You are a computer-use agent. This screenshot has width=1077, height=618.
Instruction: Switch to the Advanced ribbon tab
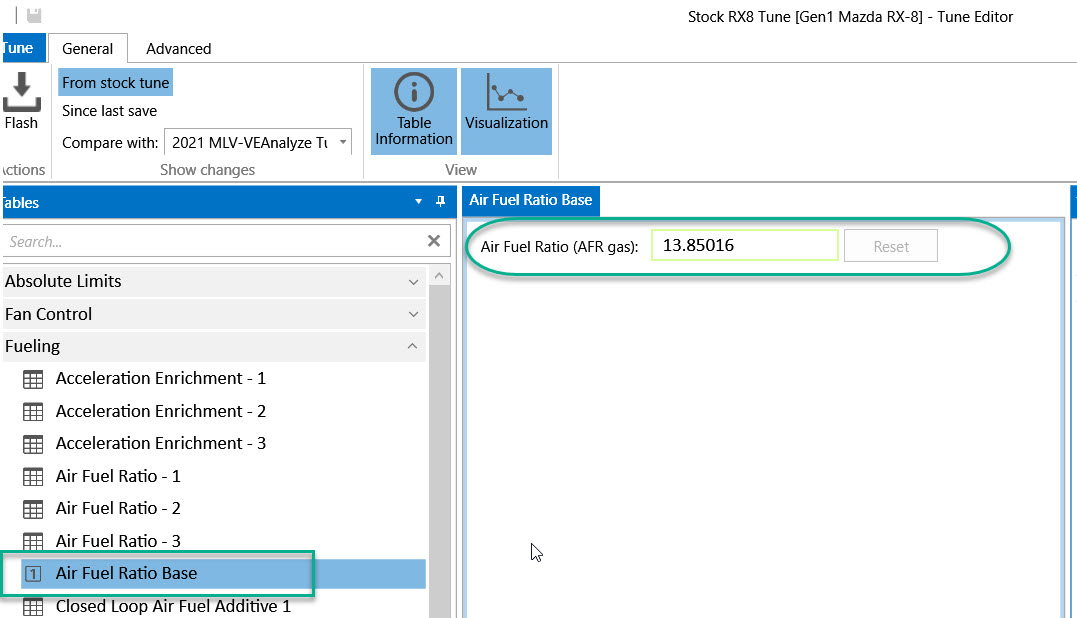[178, 48]
